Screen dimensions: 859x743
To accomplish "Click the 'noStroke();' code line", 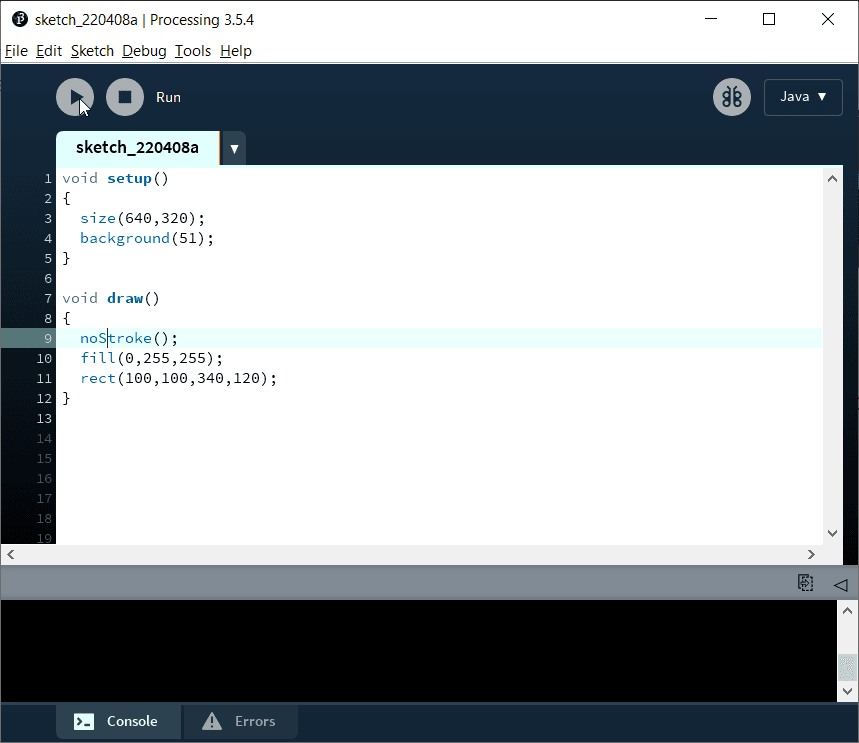I will point(129,339).
